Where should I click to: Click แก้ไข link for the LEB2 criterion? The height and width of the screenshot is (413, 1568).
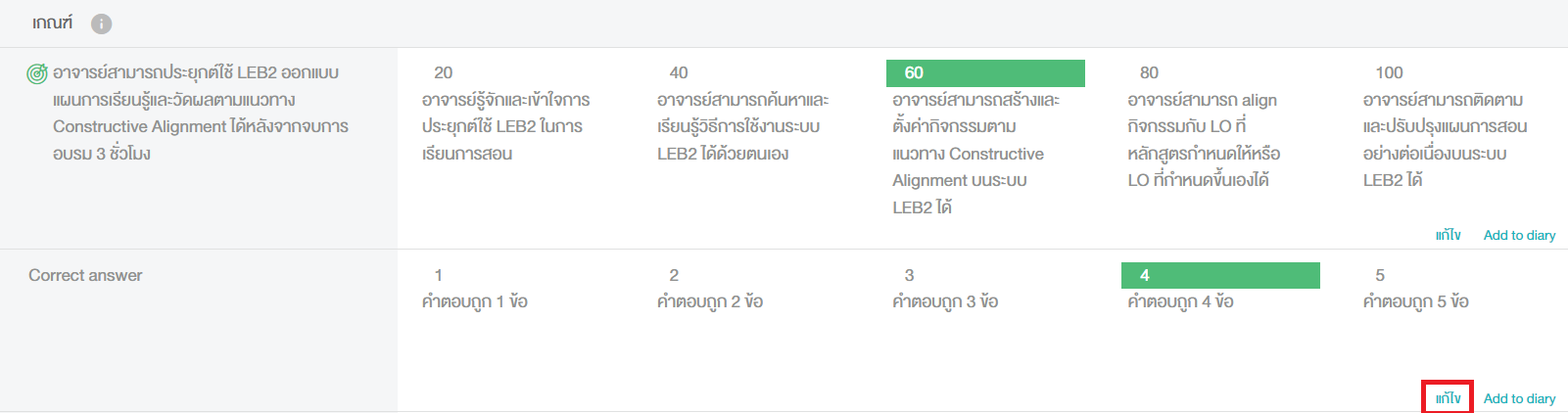click(1449, 235)
